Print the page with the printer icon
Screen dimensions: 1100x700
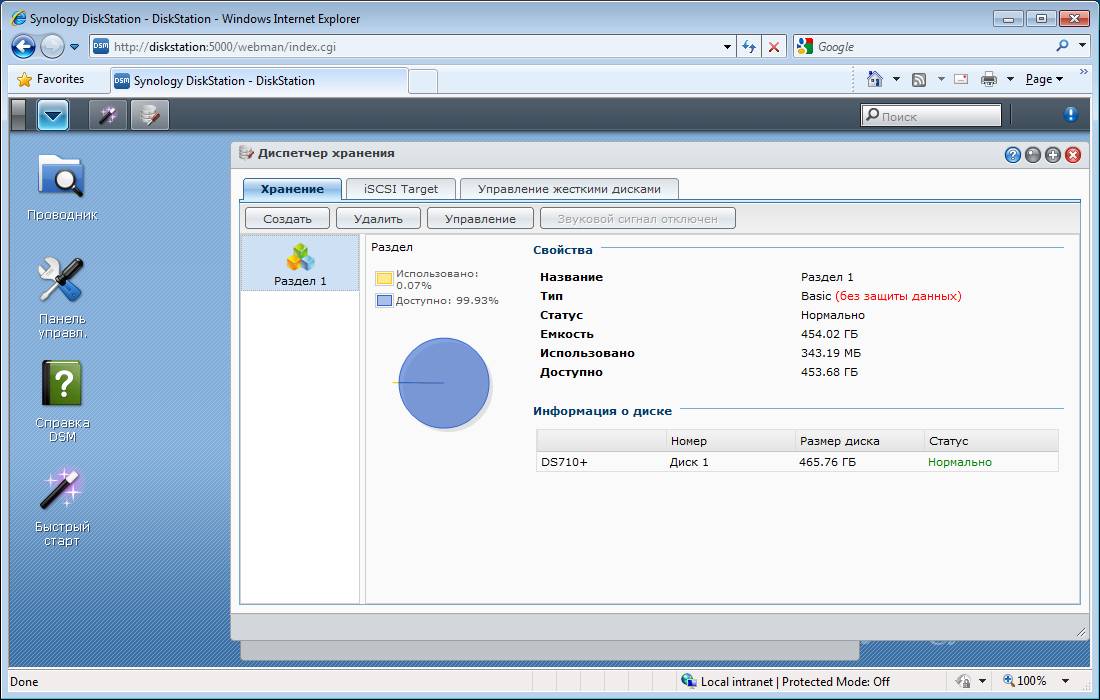[x=988, y=79]
